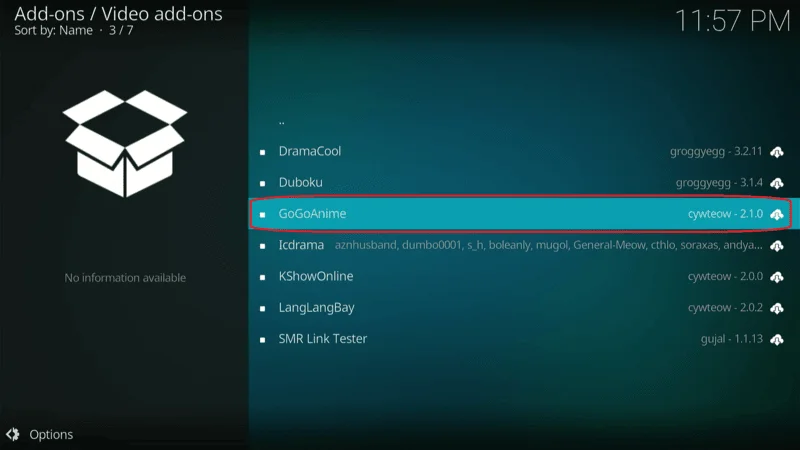Click the cloud download icon for DramaCool
The width and height of the screenshot is (800, 450).
777,152
